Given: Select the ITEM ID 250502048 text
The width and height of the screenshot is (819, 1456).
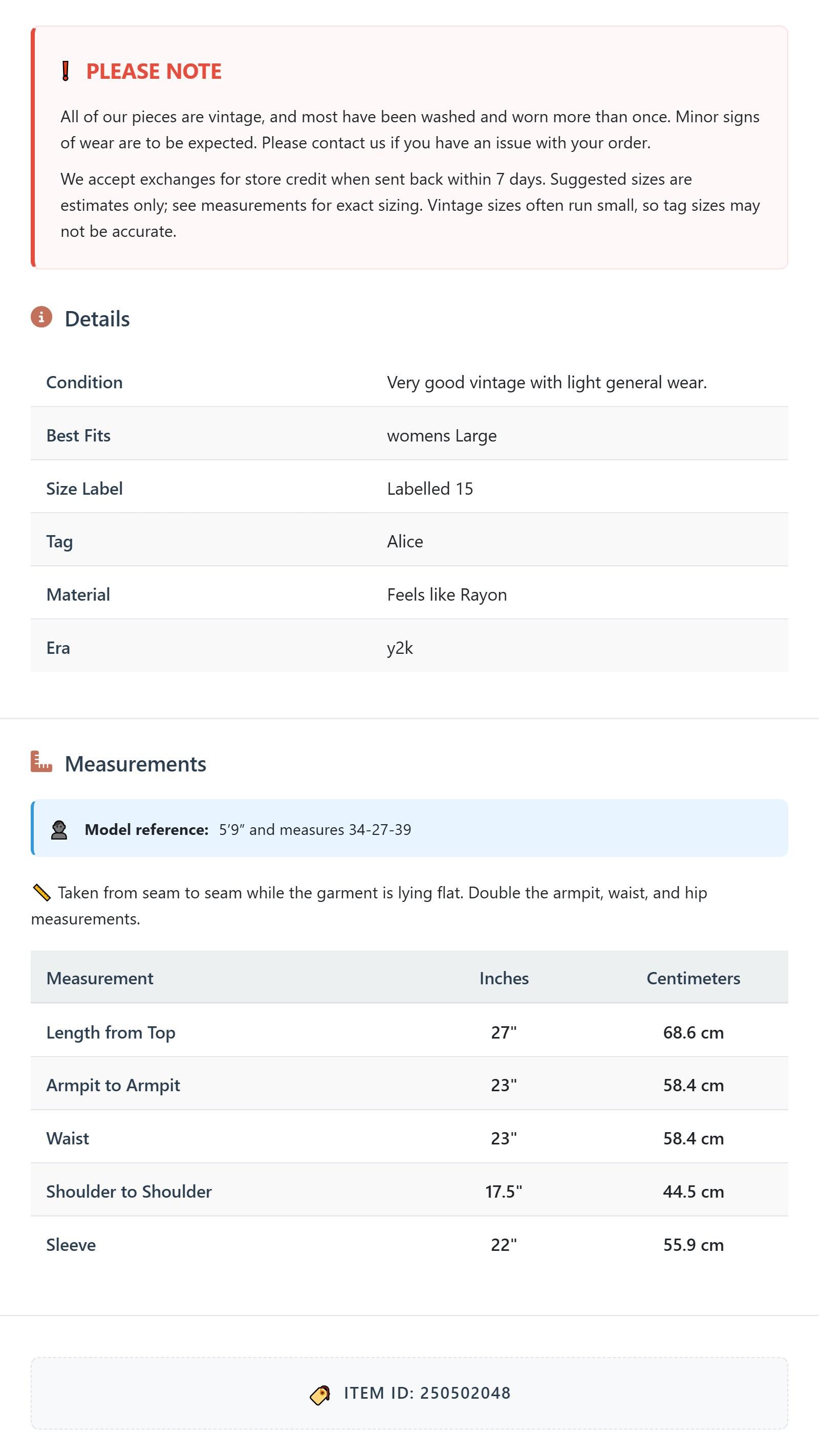Looking at the screenshot, I should [427, 1393].
